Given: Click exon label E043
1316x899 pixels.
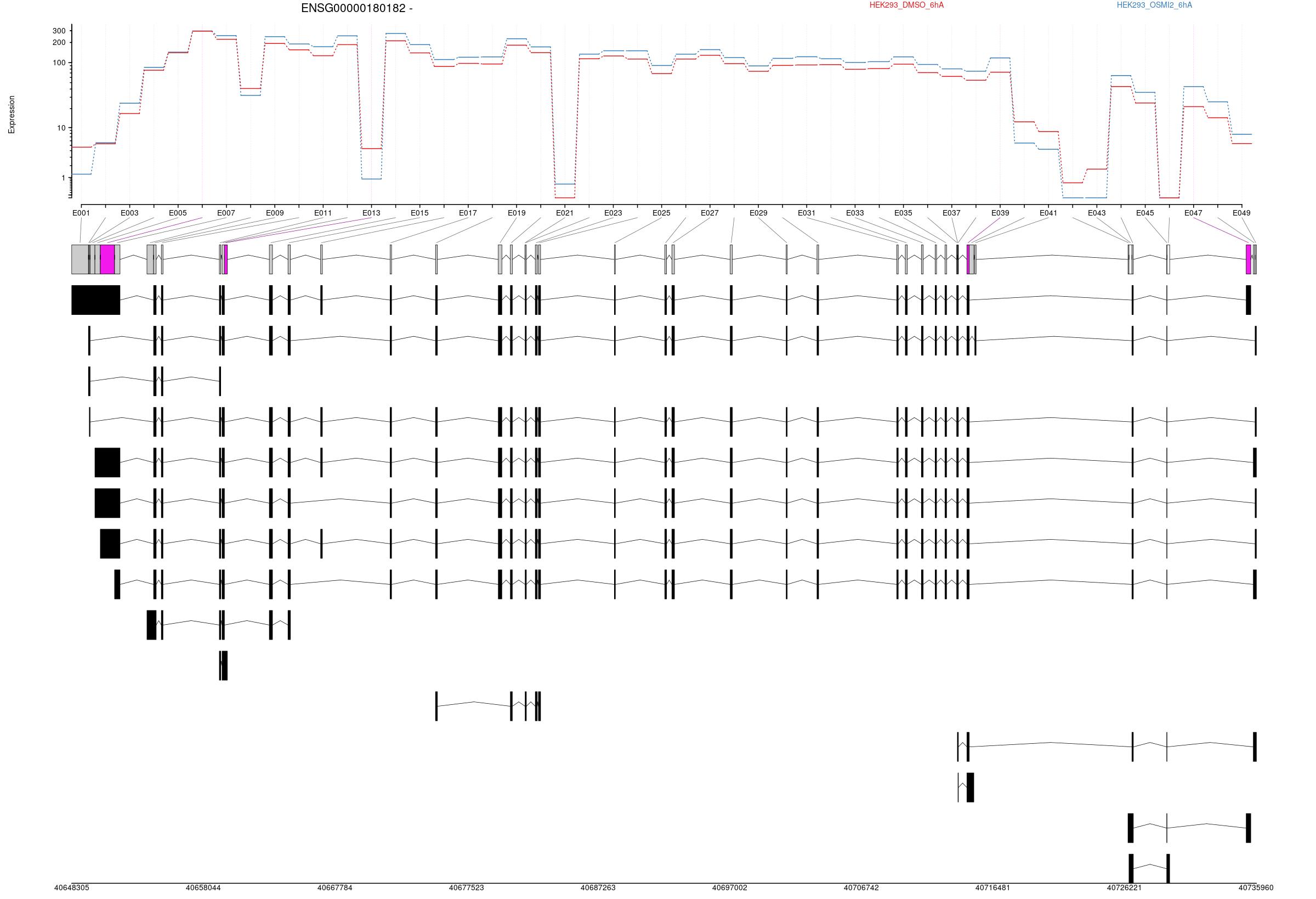Looking at the screenshot, I should tap(1096, 213).
